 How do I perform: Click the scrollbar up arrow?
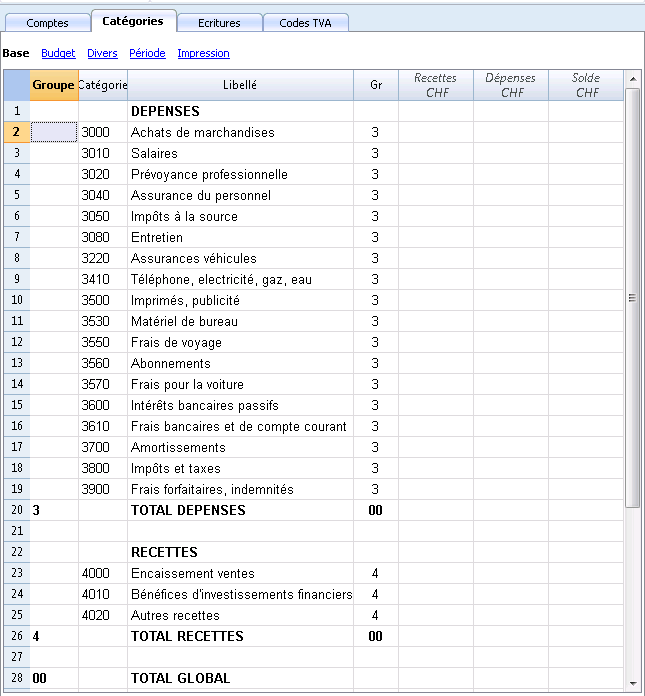coord(633,79)
